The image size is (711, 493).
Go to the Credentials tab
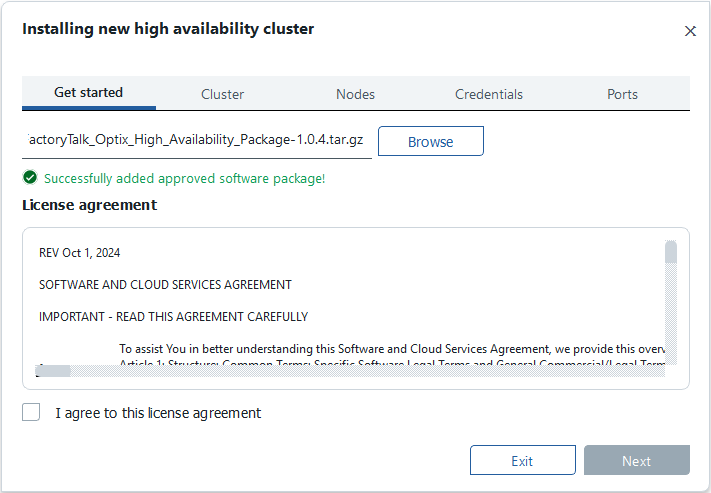point(489,94)
